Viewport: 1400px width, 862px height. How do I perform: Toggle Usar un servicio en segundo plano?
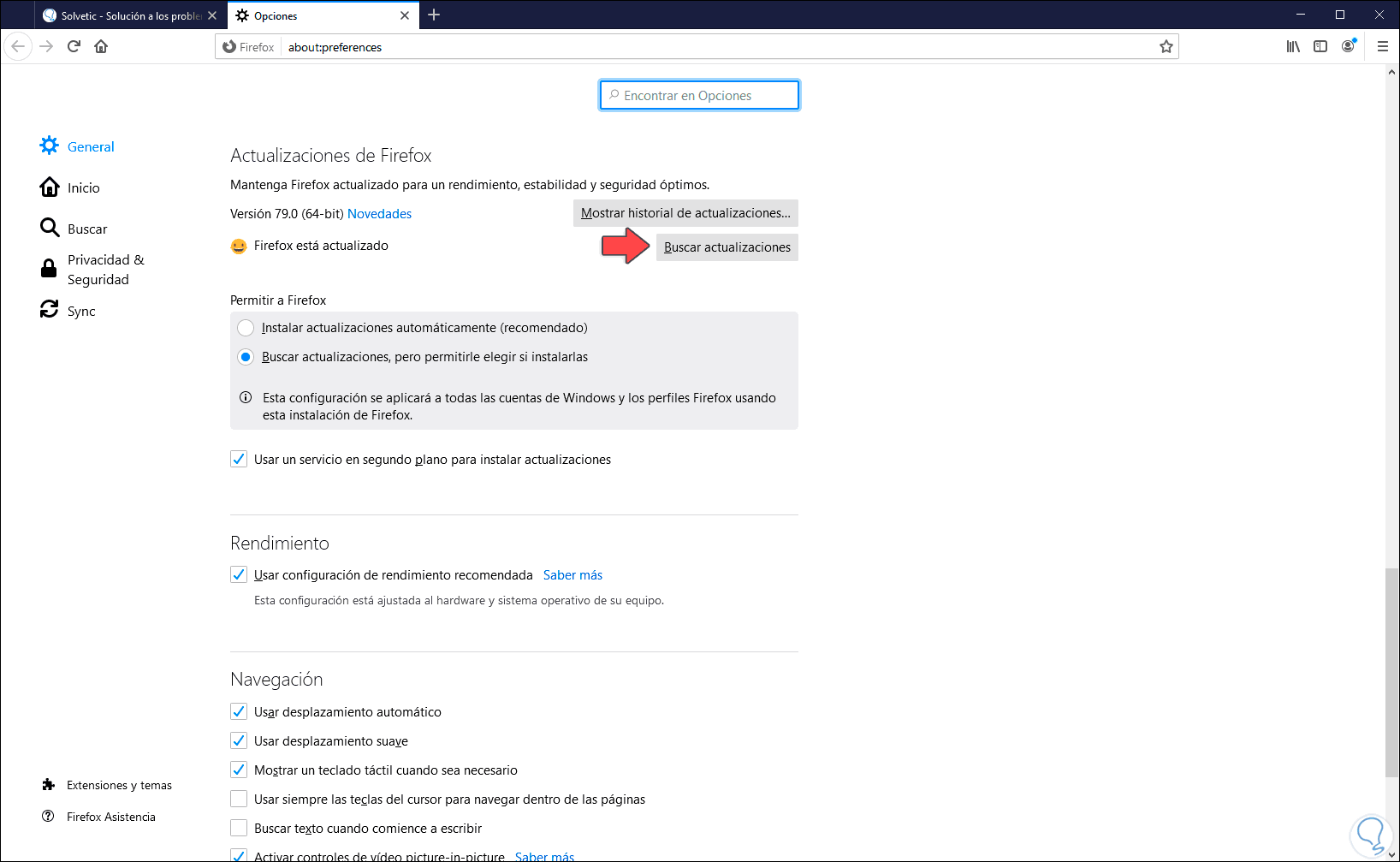239,460
